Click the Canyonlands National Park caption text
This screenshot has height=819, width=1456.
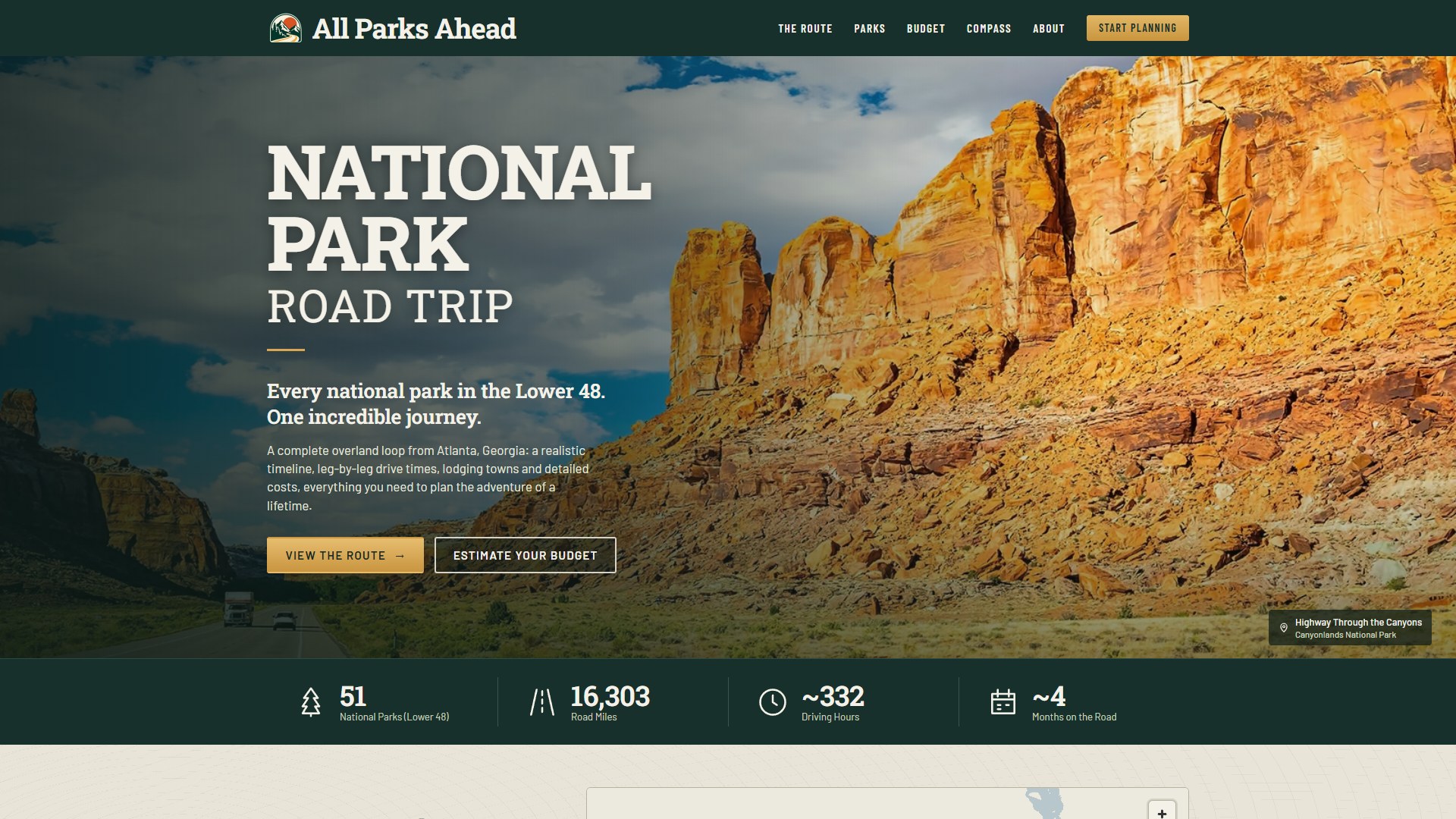click(x=1345, y=635)
